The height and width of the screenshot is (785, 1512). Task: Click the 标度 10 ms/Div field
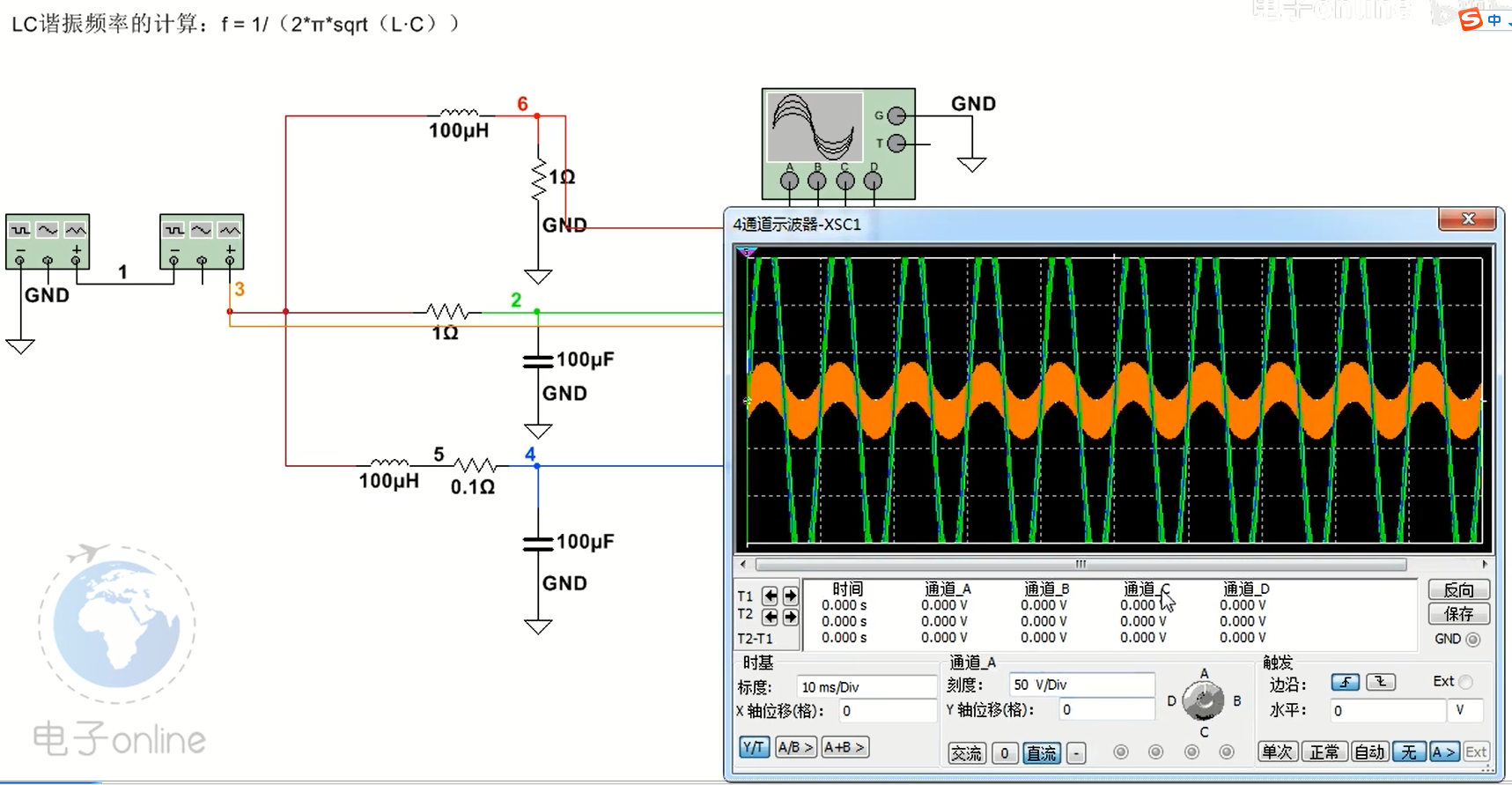click(x=867, y=686)
